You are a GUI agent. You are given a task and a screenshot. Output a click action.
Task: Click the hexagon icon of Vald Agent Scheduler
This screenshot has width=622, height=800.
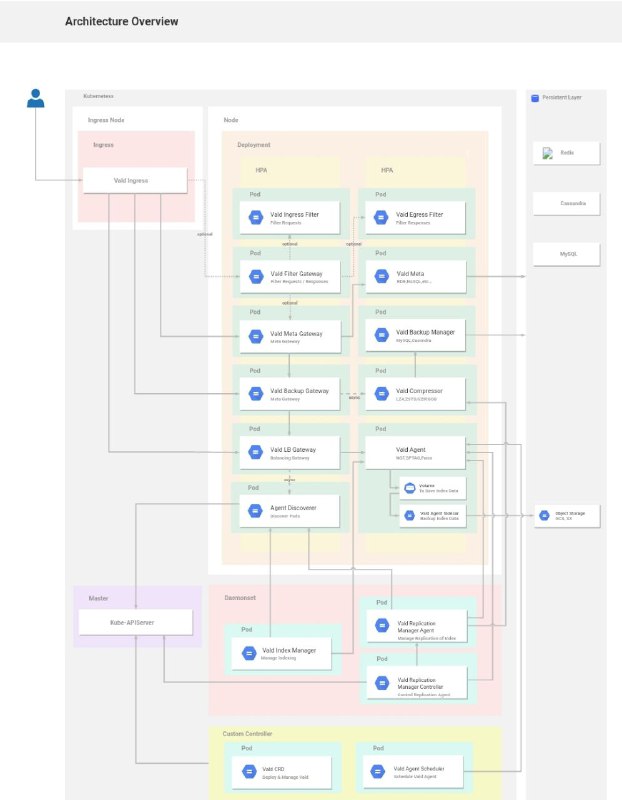(x=378, y=771)
